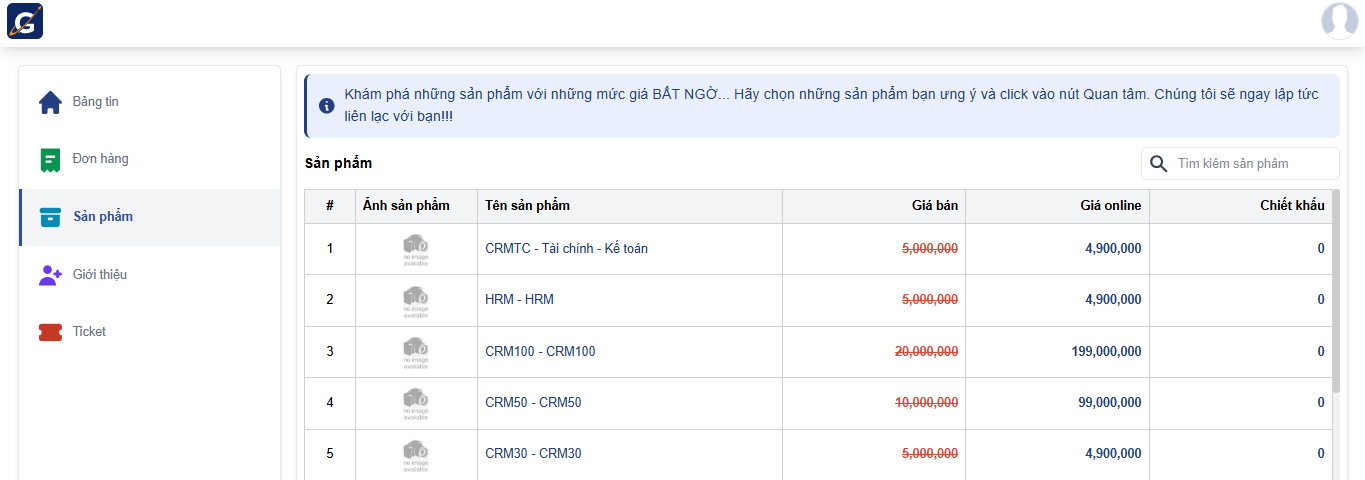Go to the Đơn hàng section
This screenshot has width=1365, height=480.
[100, 159]
